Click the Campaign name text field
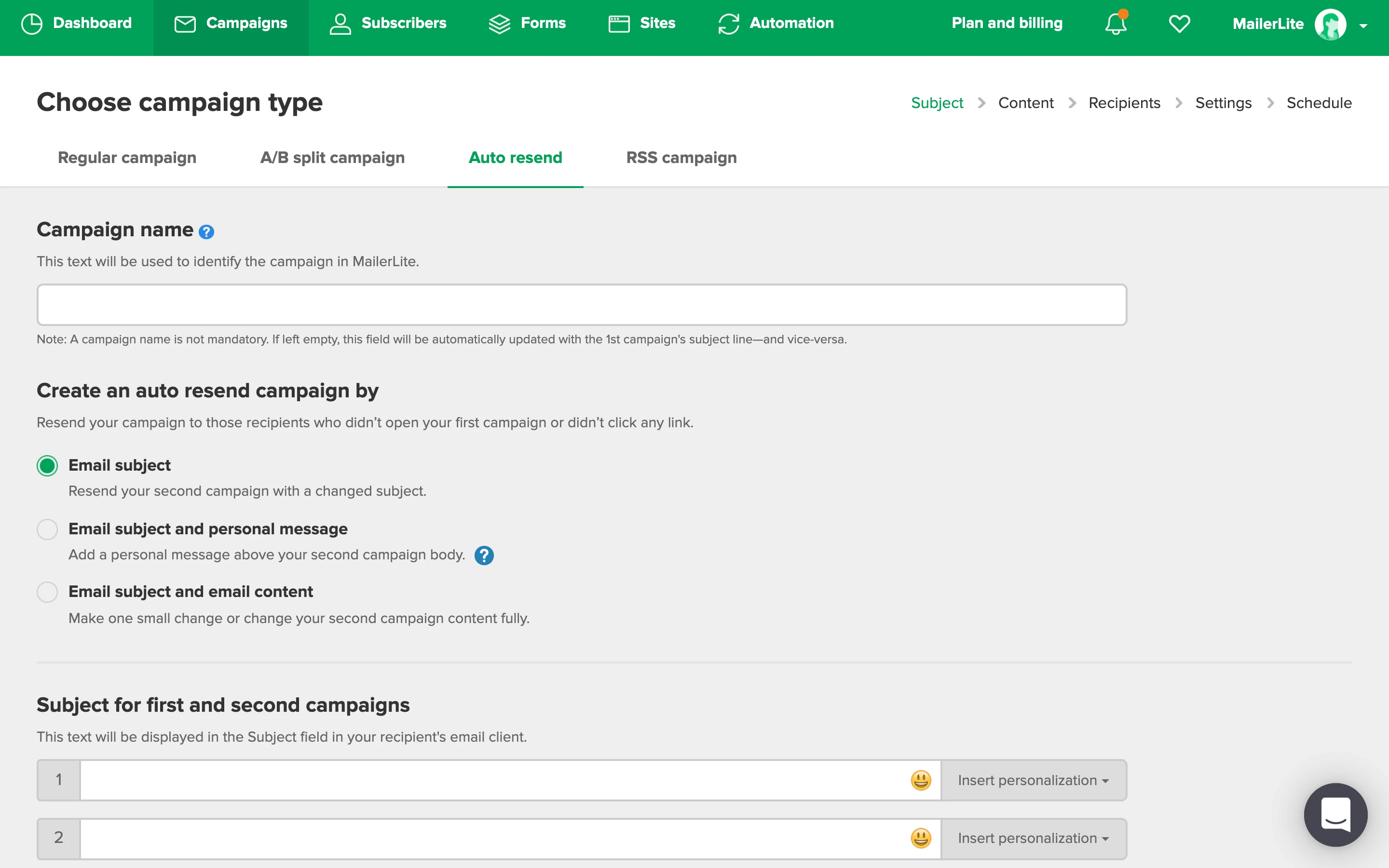This screenshot has width=1389, height=868. (x=582, y=305)
